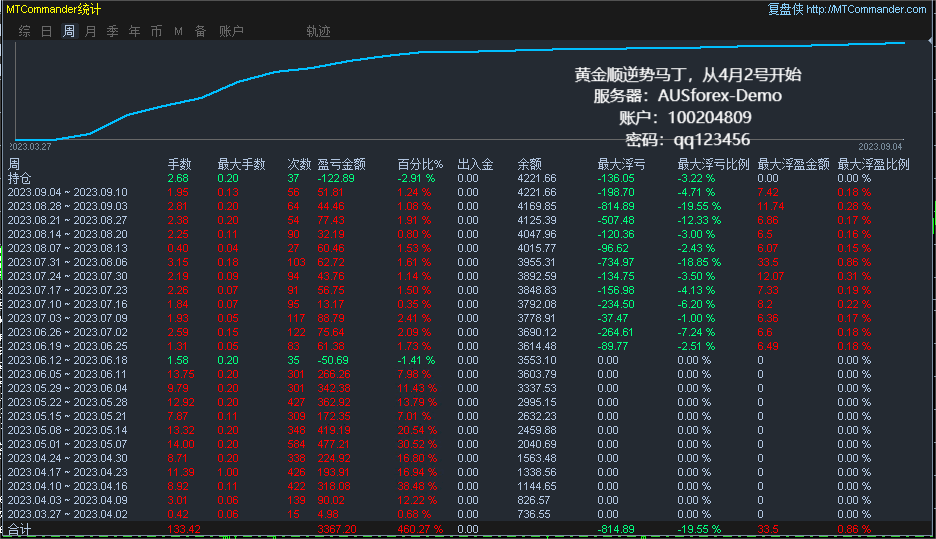936x539 pixels.
Task: Click the 2023.09.04 chart end date
Action: coord(880,146)
